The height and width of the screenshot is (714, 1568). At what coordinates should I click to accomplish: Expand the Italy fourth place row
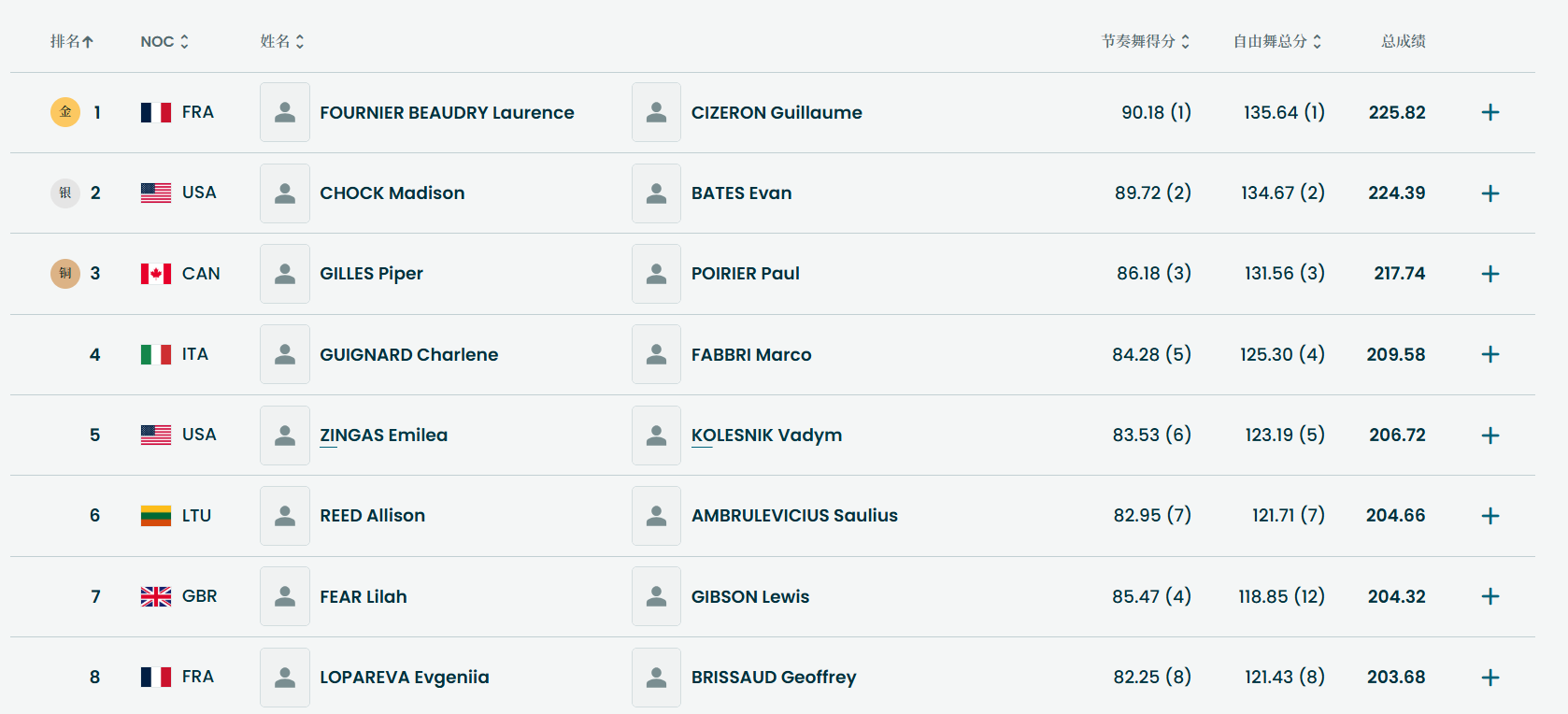(x=1490, y=354)
